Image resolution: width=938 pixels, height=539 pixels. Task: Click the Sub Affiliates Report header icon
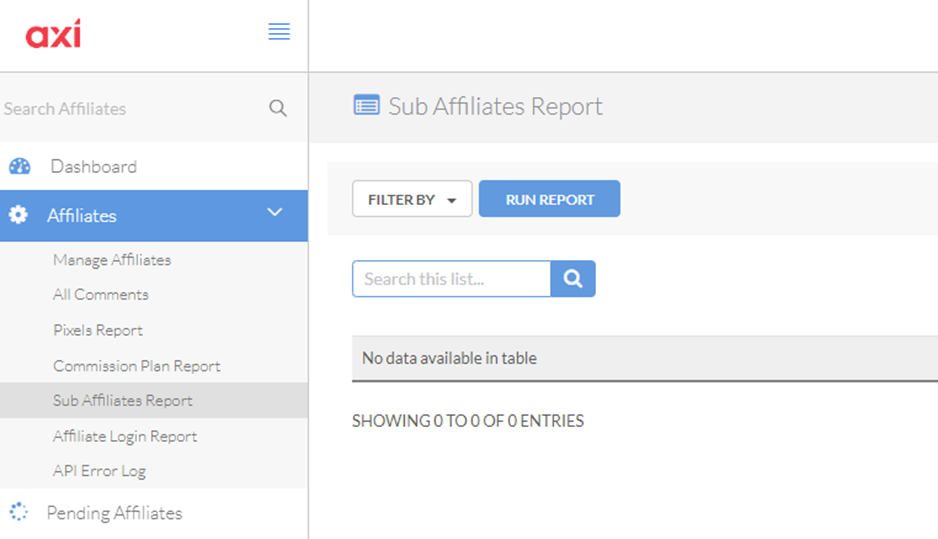pyautogui.click(x=366, y=105)
